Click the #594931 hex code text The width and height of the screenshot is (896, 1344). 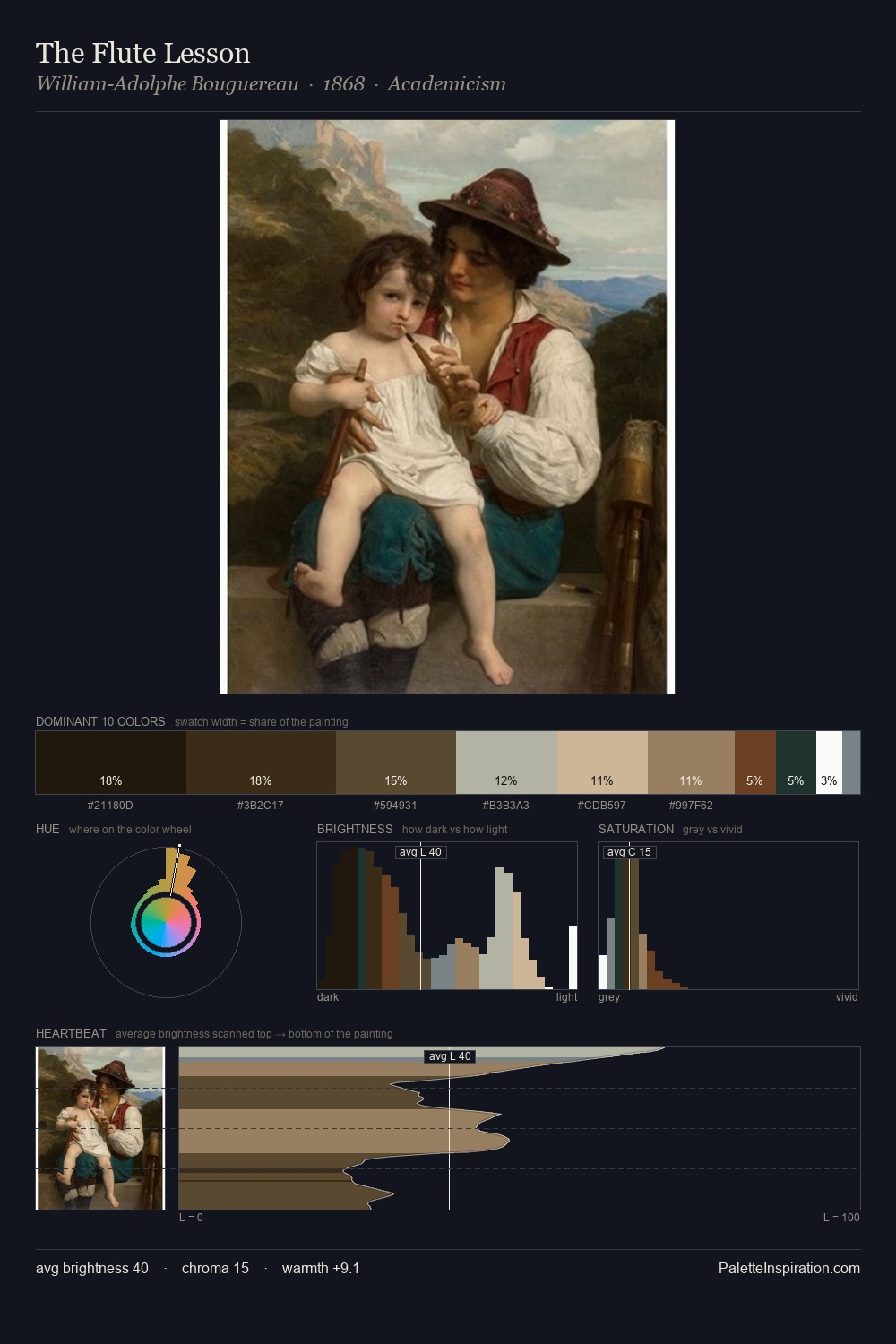click(x=395, y=805)
